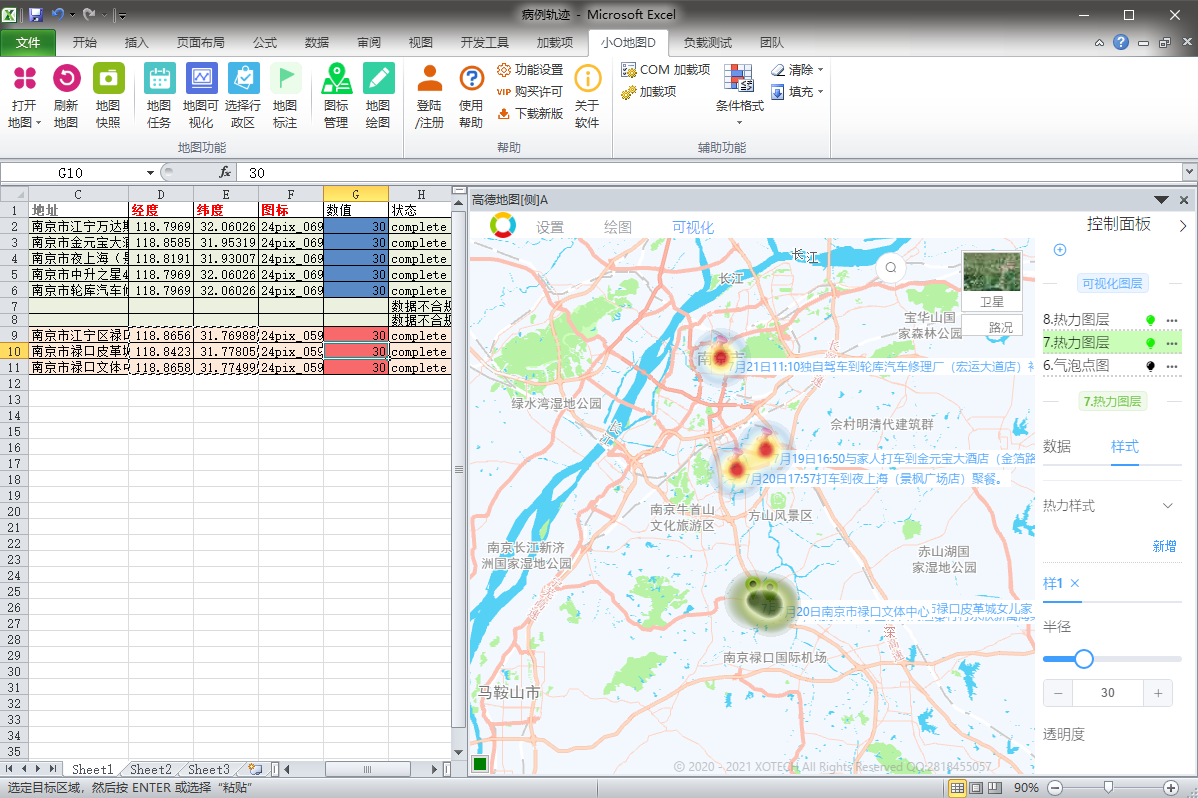Screen dimensions: 1198x798
Task: Select cell with 南京市金元宝大酒店 address
Action: tap(79, 243)
